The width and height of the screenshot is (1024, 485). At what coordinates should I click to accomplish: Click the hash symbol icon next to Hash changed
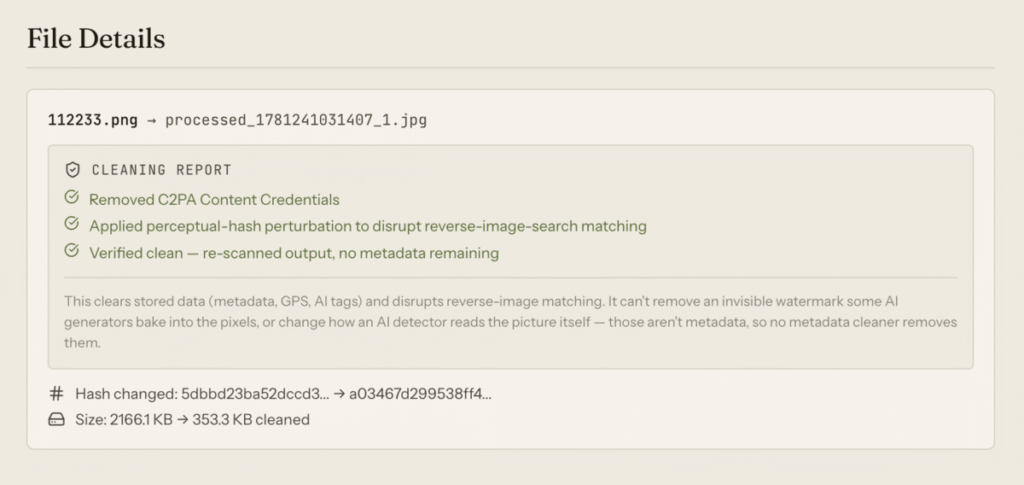coord(57,394)
